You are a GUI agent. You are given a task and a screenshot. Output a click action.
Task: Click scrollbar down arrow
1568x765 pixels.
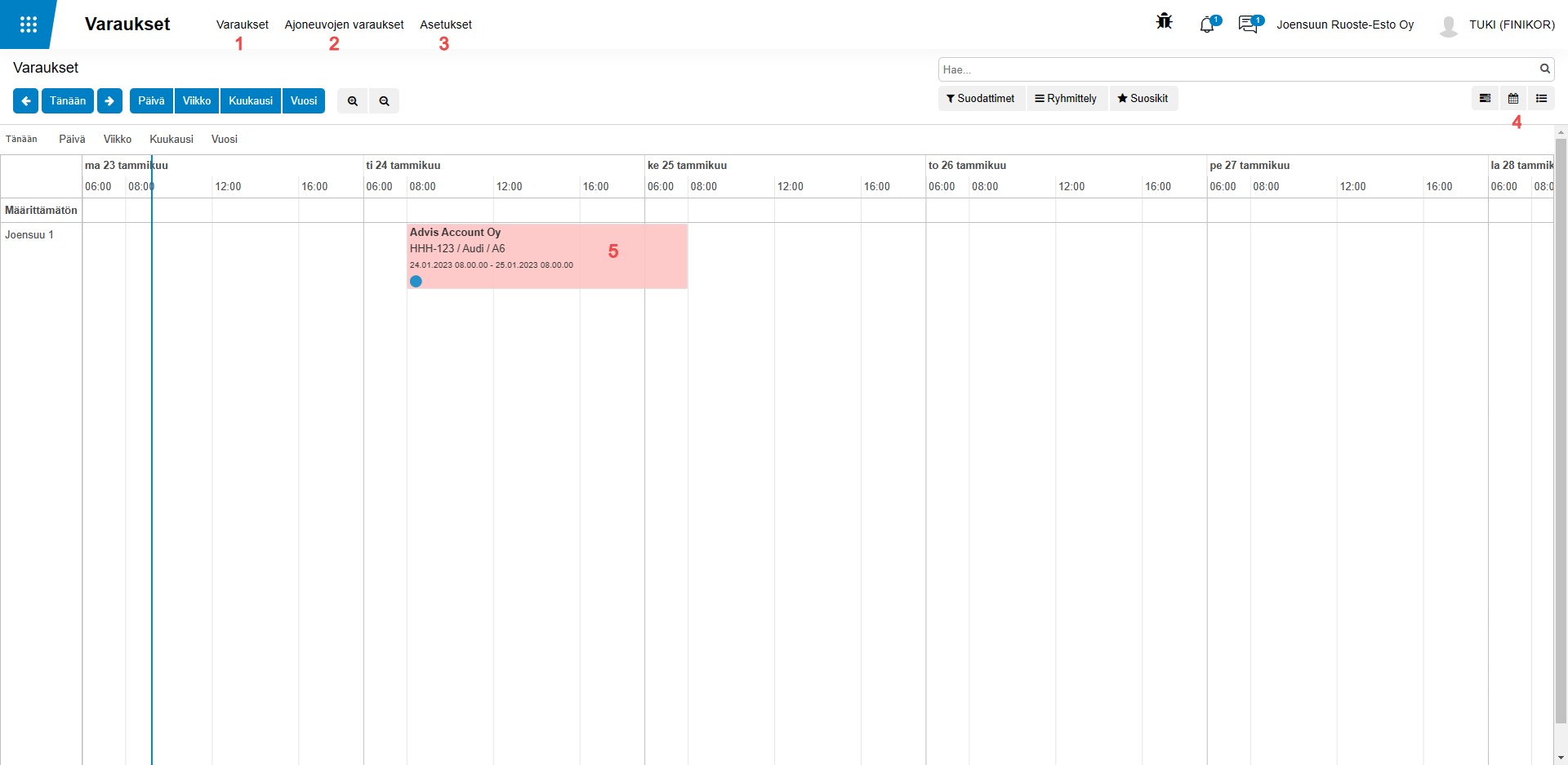1561,758
